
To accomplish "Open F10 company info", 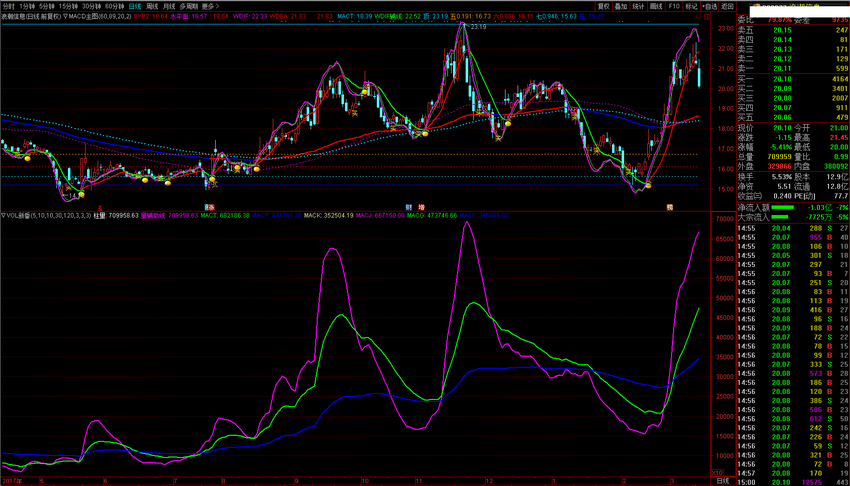I will [x=674, y=6].
